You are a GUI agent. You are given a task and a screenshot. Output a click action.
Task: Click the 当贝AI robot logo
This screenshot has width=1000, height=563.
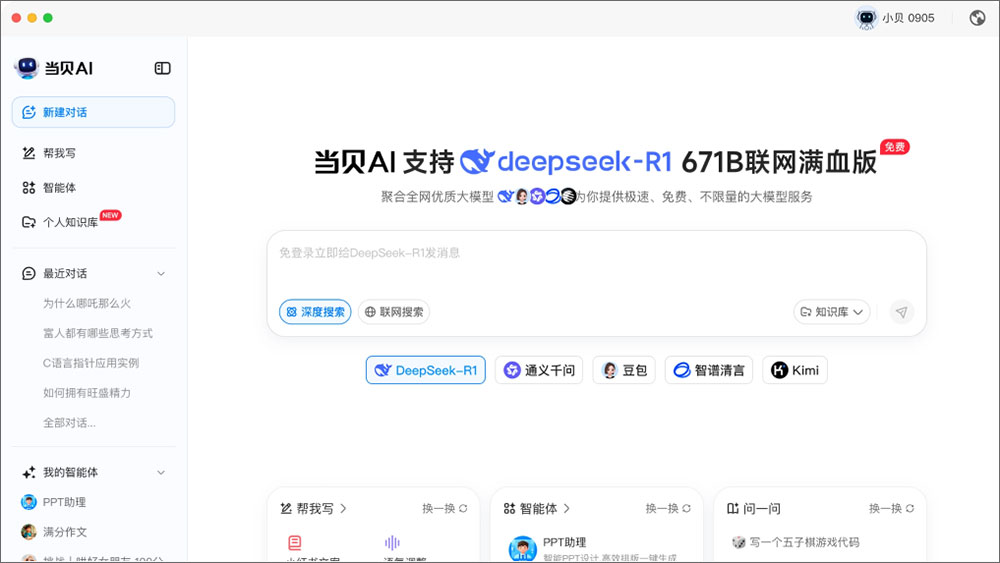click(x=27, y=68)
